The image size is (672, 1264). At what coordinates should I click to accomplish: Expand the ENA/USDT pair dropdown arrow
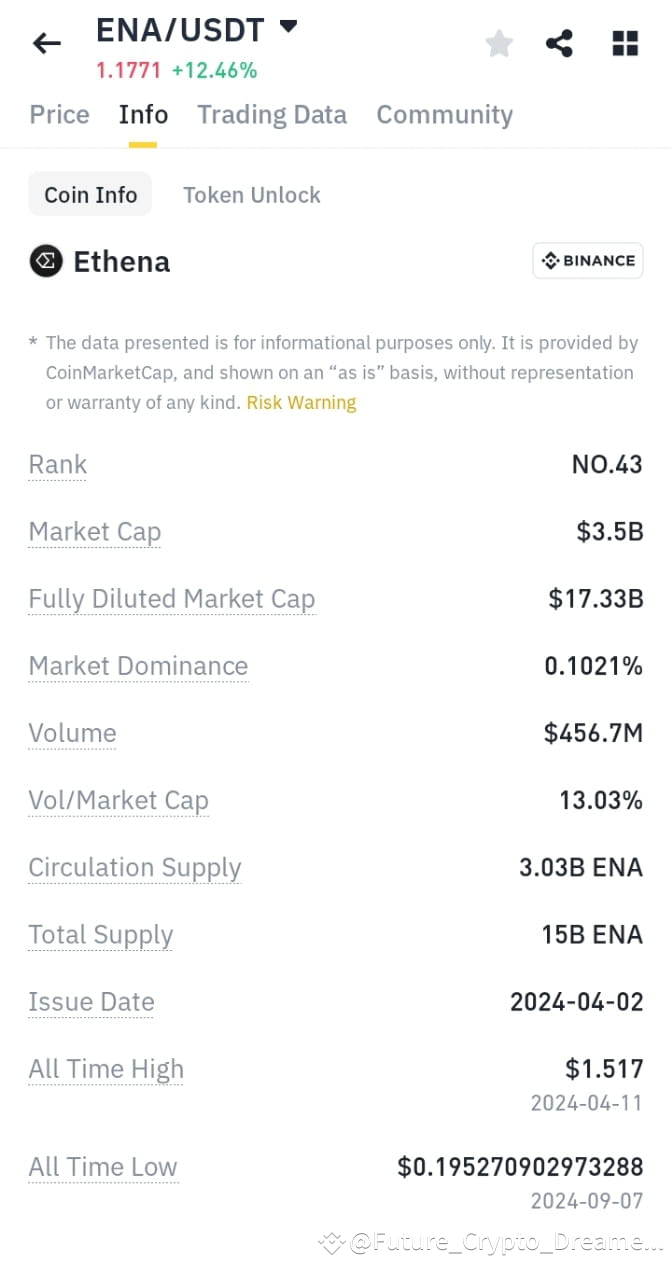288,27
